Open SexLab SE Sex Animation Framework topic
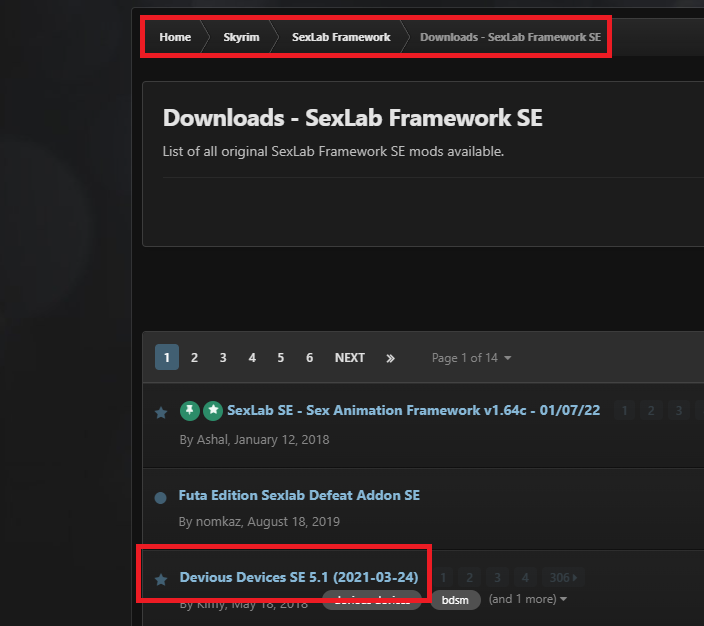Viewport: 704px width, 626px height. [414, 410]
